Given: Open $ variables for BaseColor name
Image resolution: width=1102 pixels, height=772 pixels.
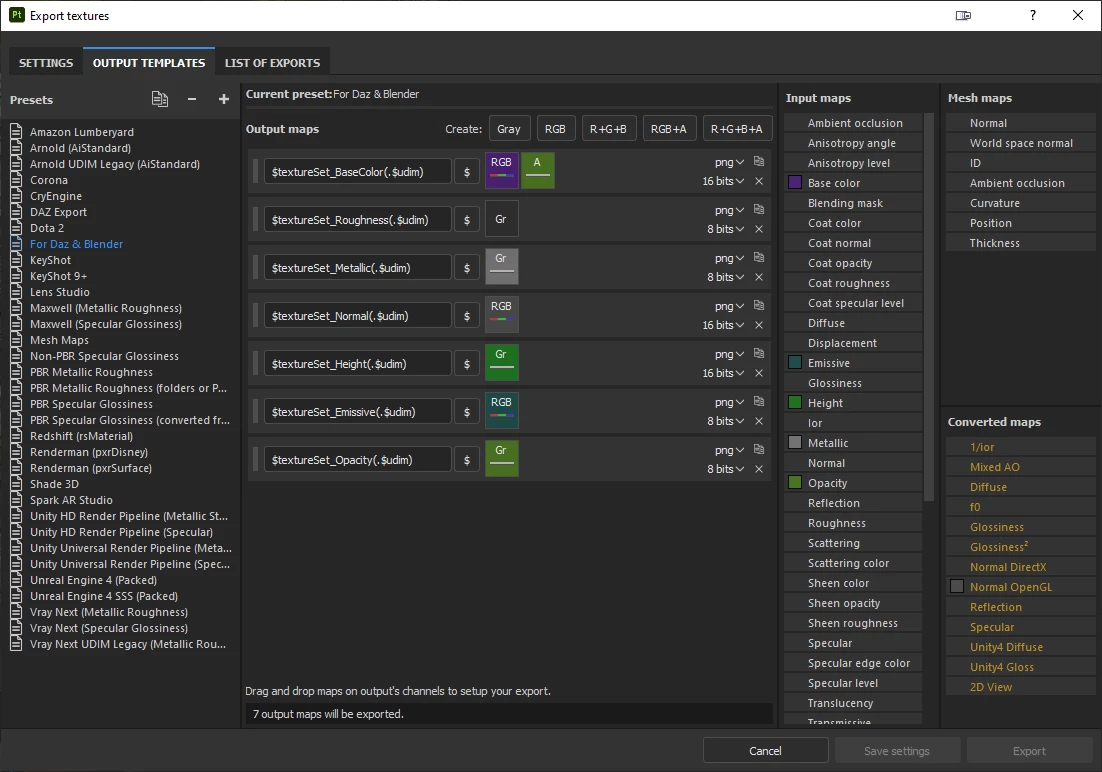Looking at the screenshot, I should point(467,172).
